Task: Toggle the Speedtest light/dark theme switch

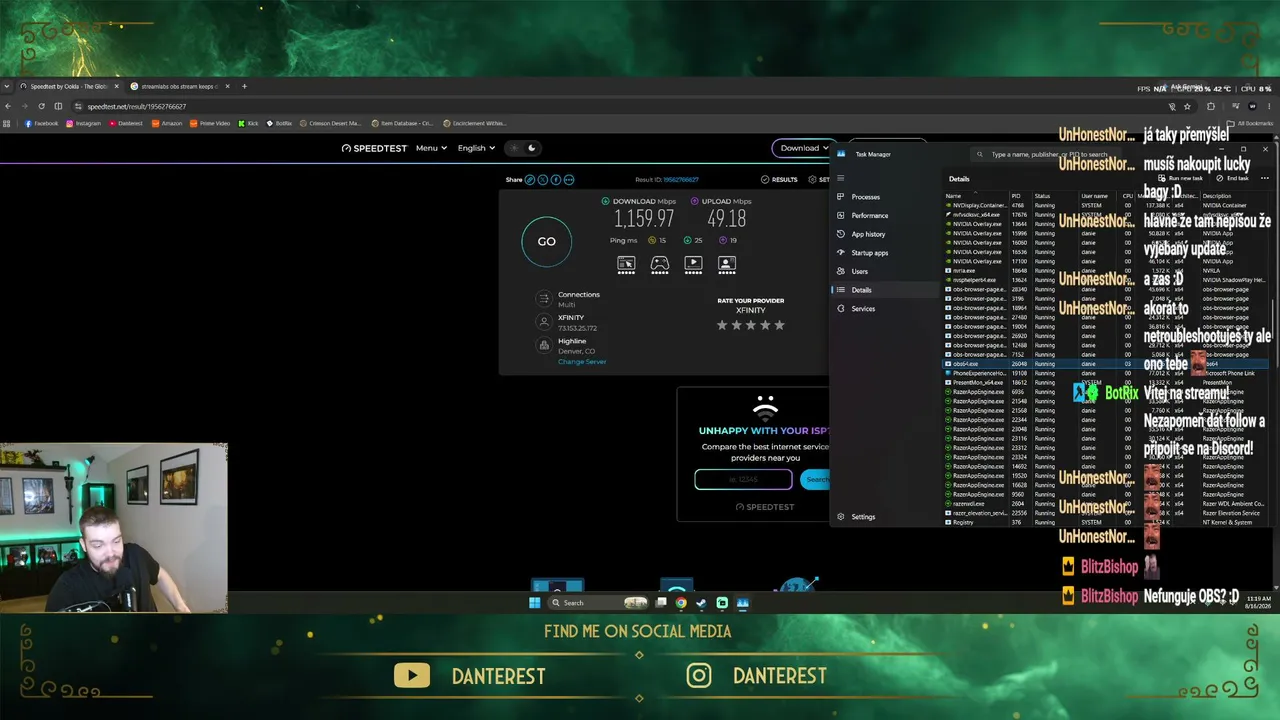Action: click(523, 148)
